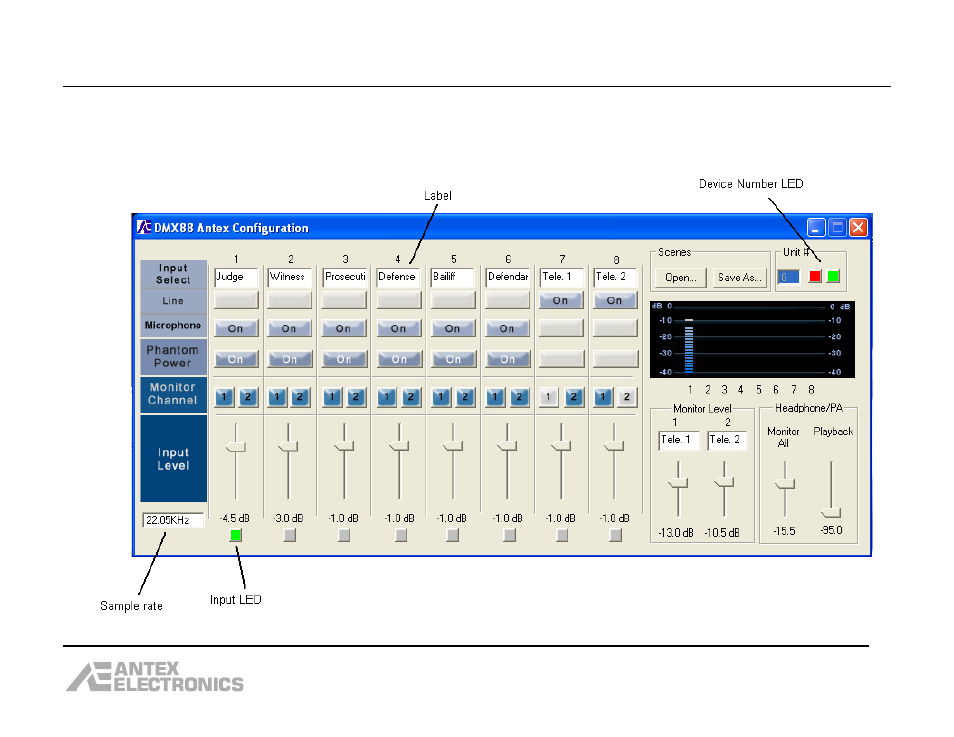Screen dimensions: 954x737
Task: Enable Phantom Power for channel 8
Action: (615, 359)
